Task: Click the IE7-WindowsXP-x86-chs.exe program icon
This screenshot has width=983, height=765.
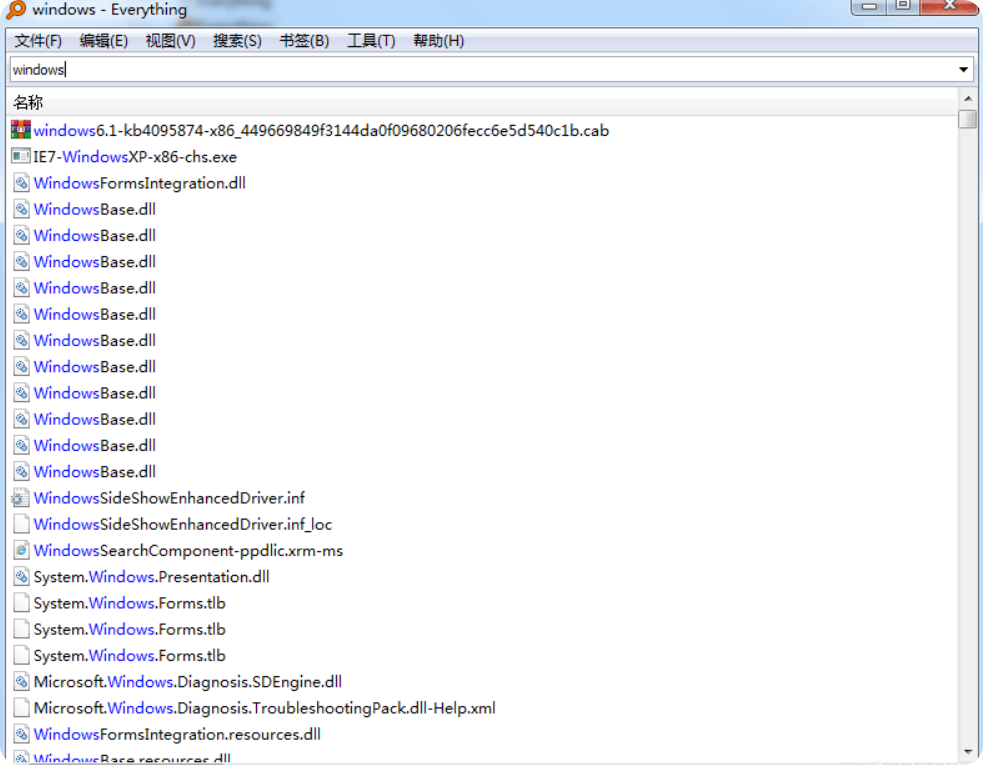Action: point(21,156)
